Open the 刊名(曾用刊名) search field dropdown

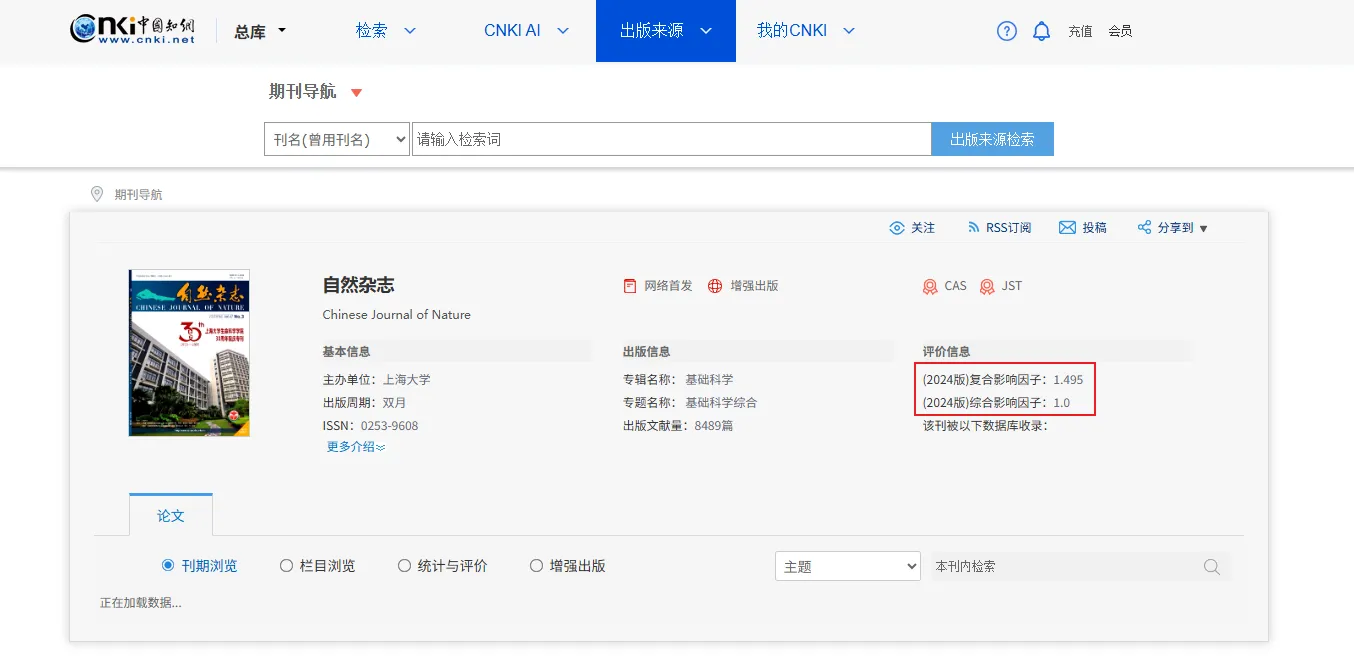coord(337,140)
